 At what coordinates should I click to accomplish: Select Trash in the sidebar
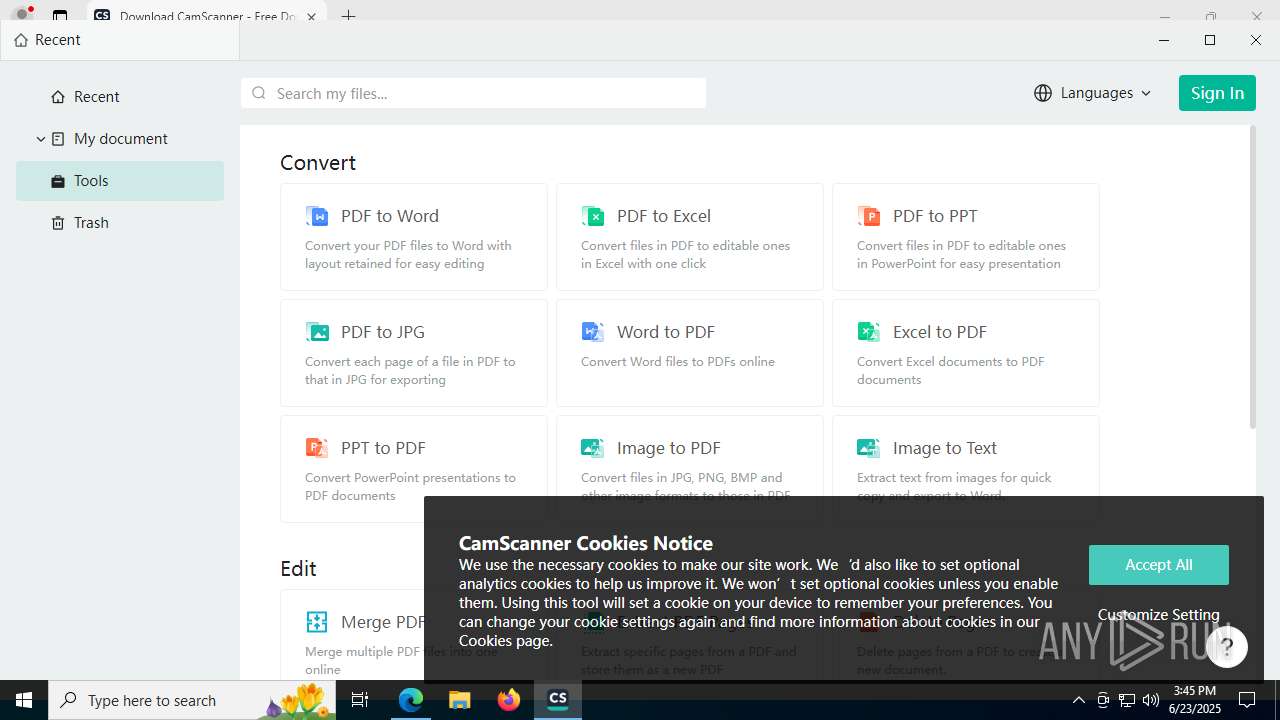point(120,223)
